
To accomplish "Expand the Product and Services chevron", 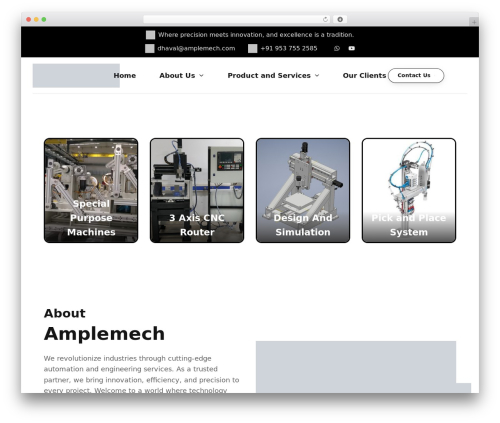I will coord(317,76).
